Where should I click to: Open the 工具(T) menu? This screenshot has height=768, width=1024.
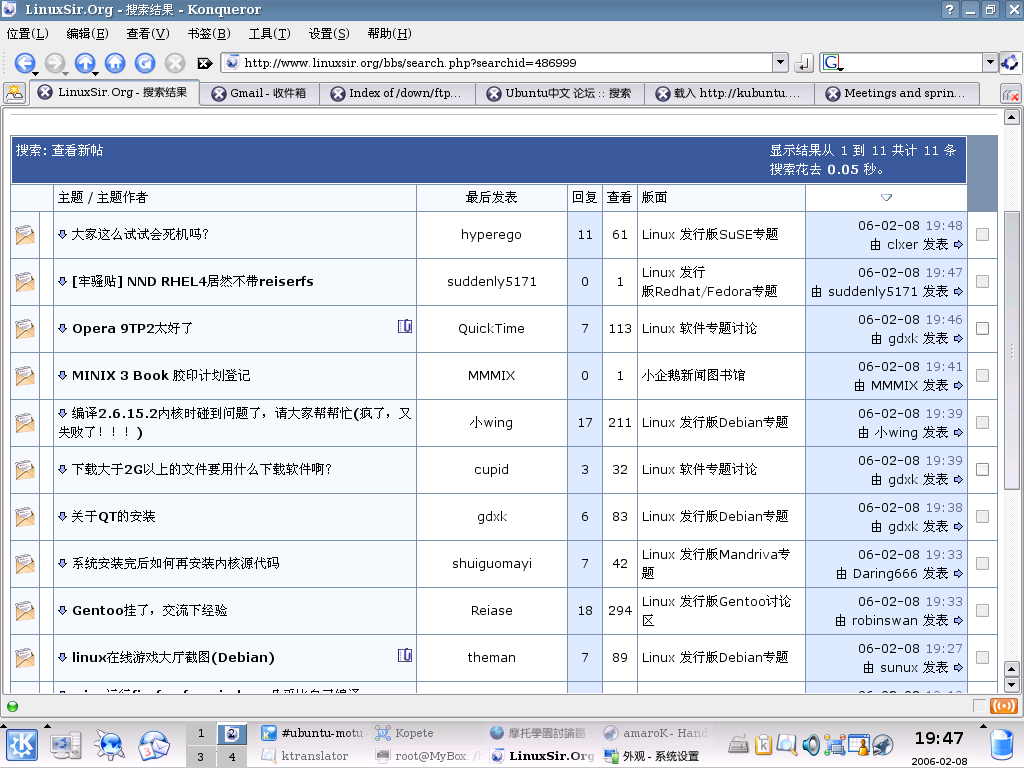pyautogui.click(x=269, y=33)
